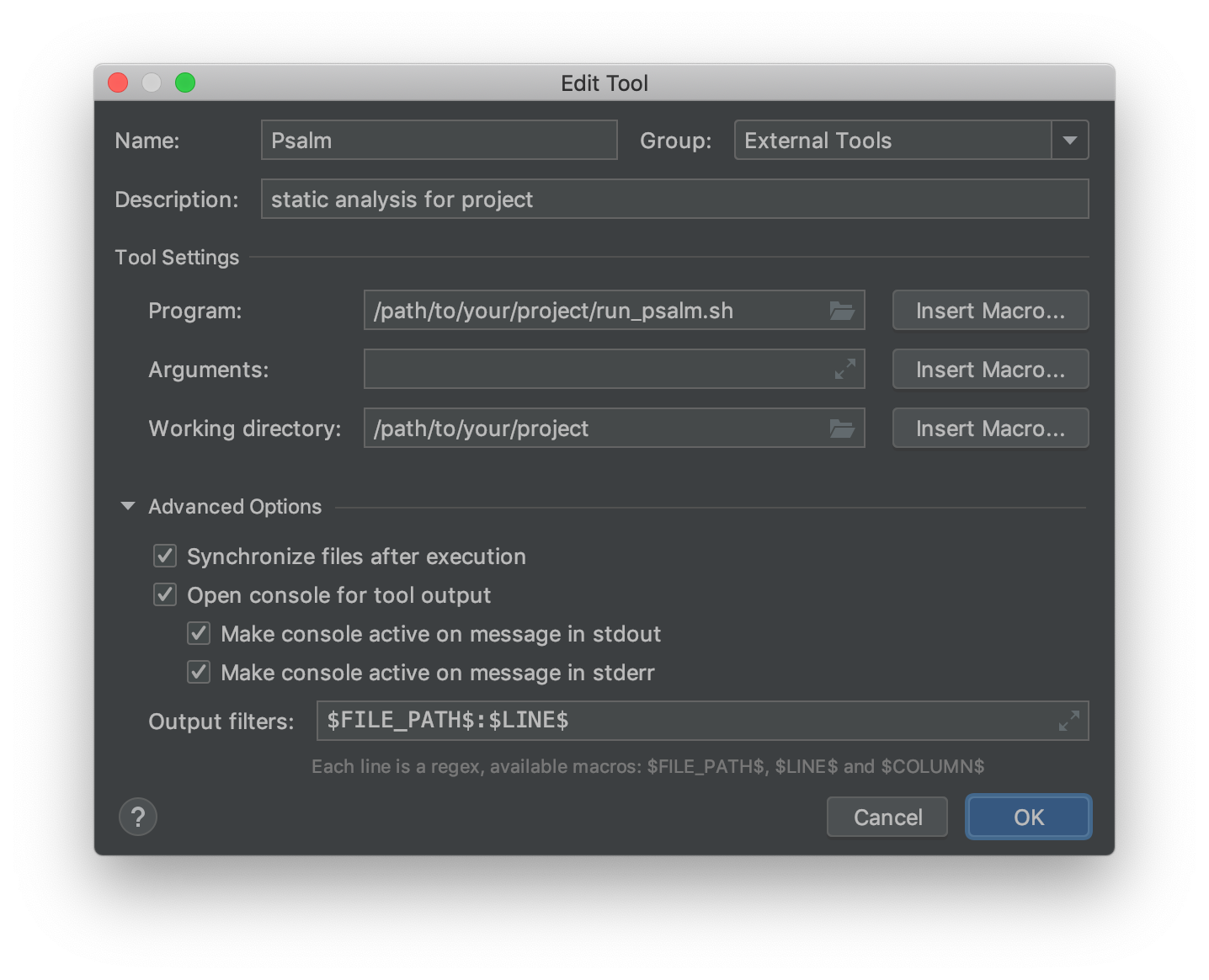Select the External Tools group combo box

pos(911,141)
